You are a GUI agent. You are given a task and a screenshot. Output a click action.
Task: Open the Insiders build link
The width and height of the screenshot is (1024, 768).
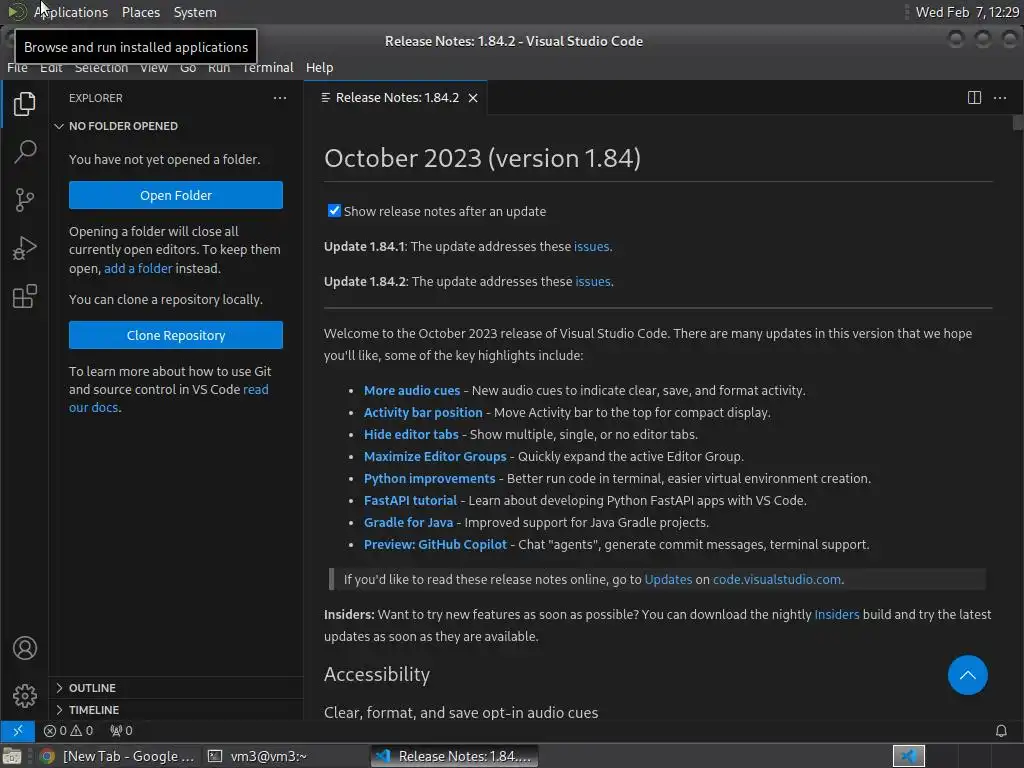[837, 615]
